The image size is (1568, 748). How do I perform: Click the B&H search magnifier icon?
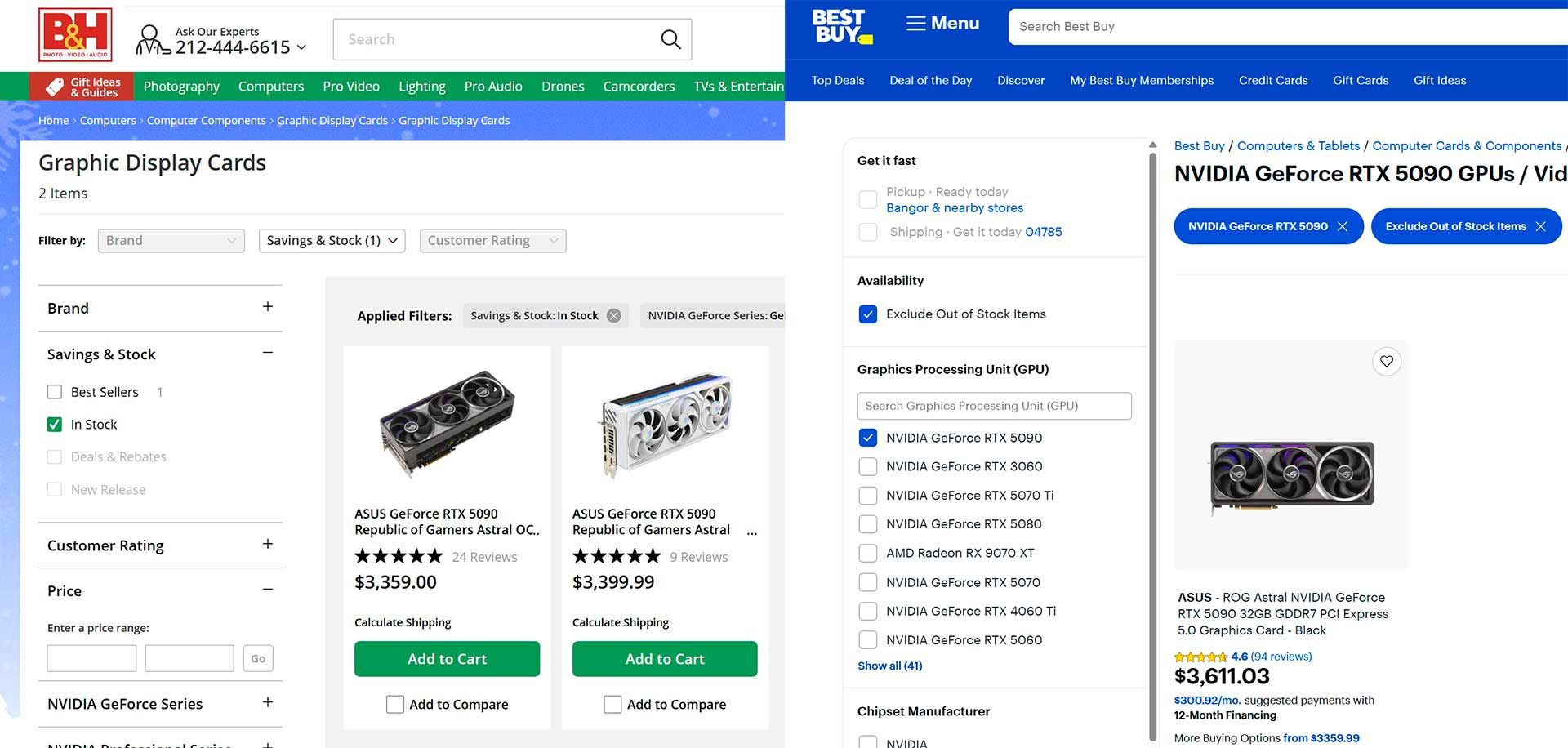click(x=670, y=39)
